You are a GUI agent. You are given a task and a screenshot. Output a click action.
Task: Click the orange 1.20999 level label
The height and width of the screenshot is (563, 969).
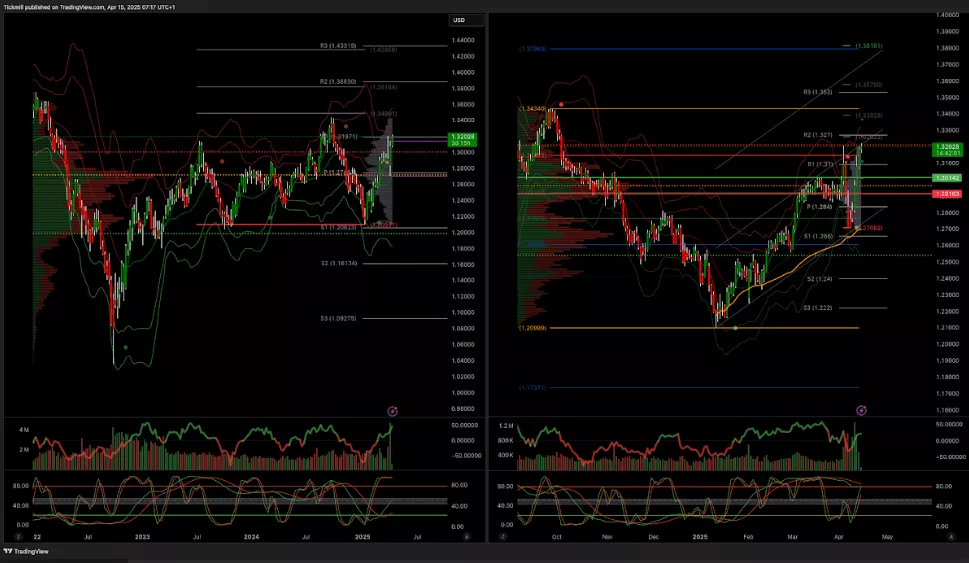tap(531, 328)
